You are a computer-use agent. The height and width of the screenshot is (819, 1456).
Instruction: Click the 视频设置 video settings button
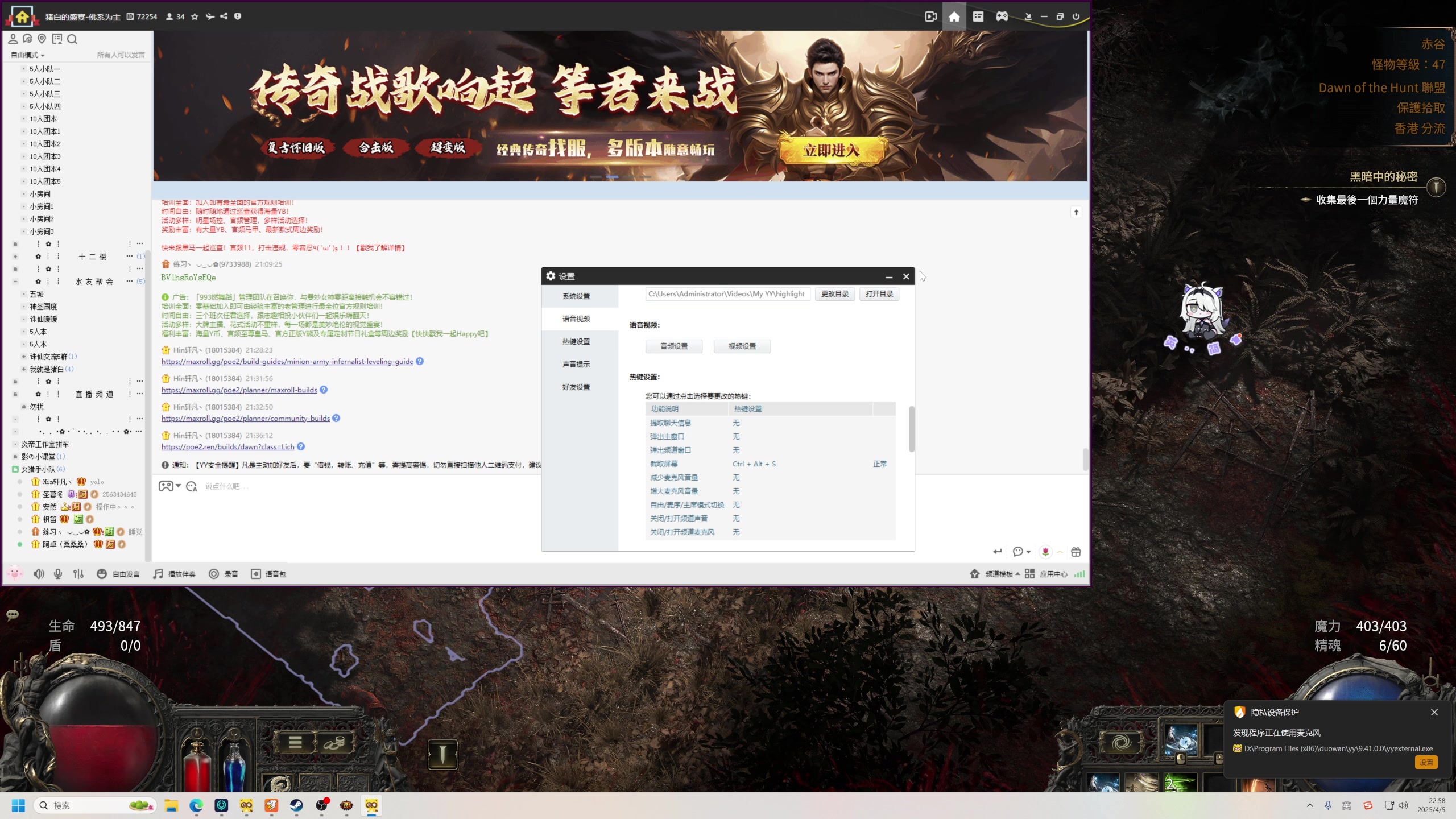point(742,346)
